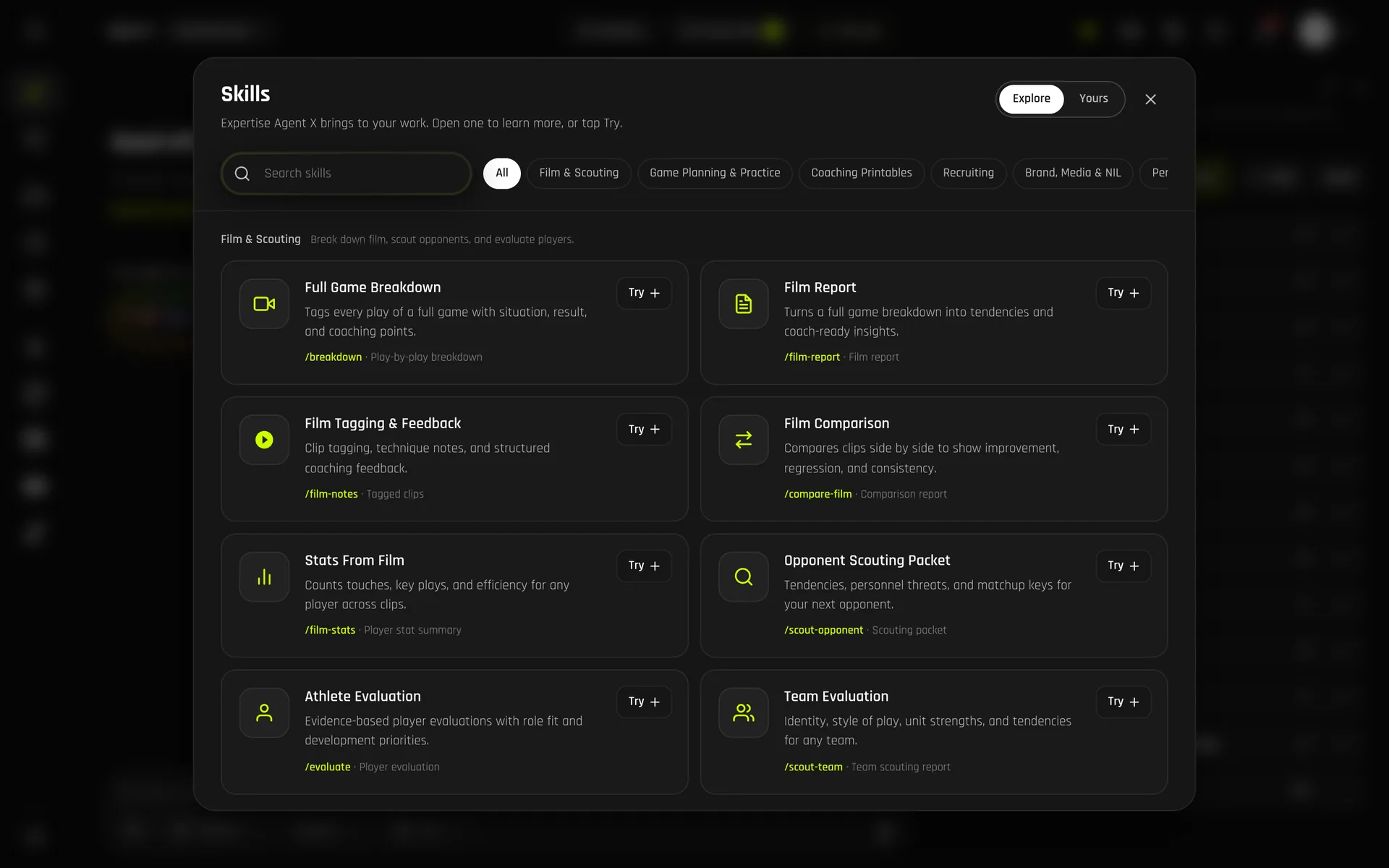This screenshot has height=868, width=1389.
Task: Try the Film Report skill
Action: coord(1123,293)
